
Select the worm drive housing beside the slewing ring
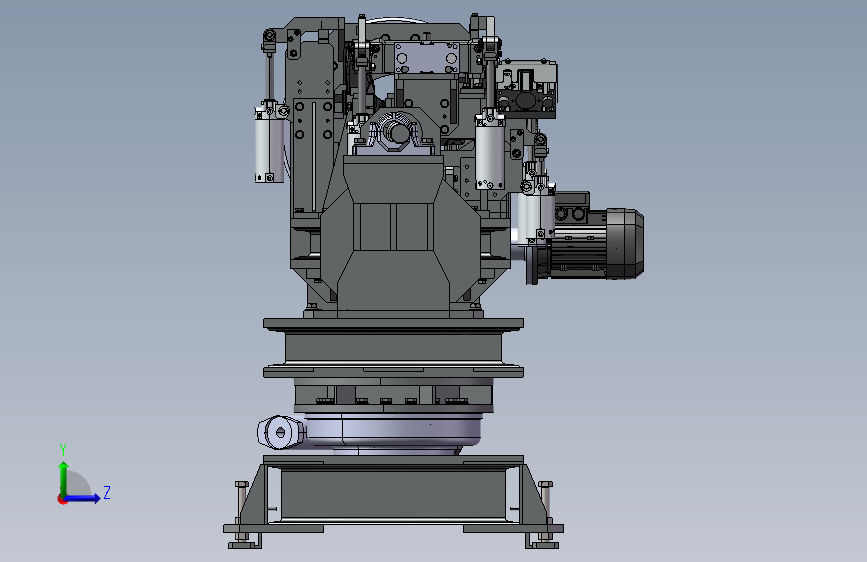coord(280,432)
